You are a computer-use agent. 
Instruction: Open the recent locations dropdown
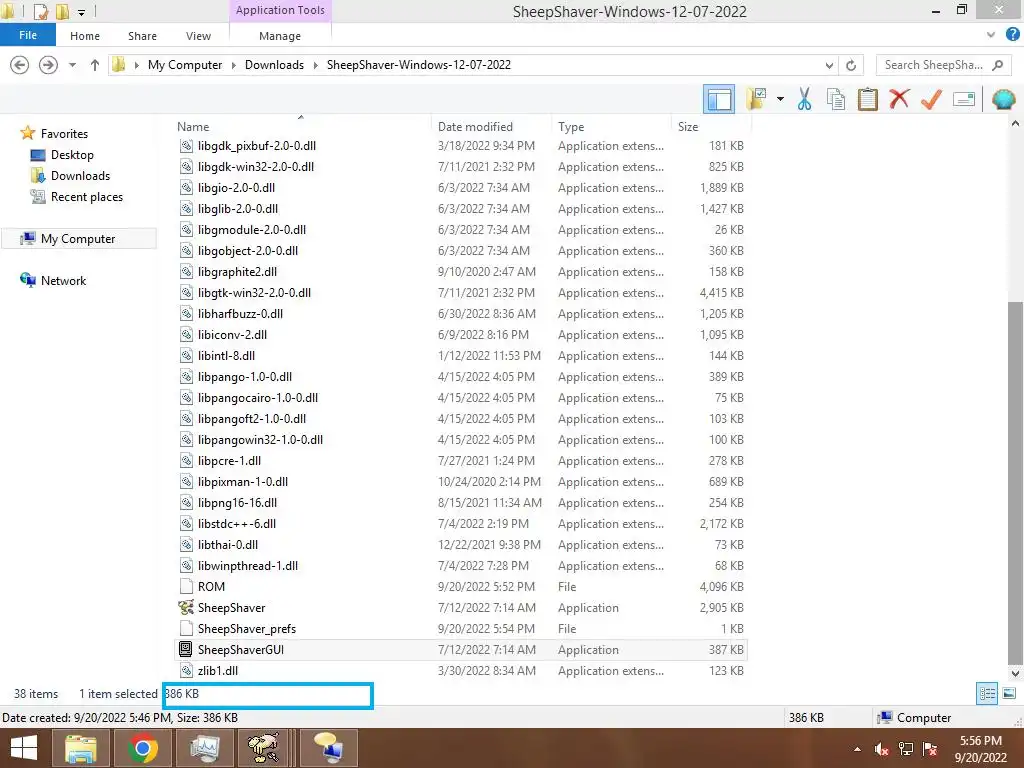[x=72, y=65]
